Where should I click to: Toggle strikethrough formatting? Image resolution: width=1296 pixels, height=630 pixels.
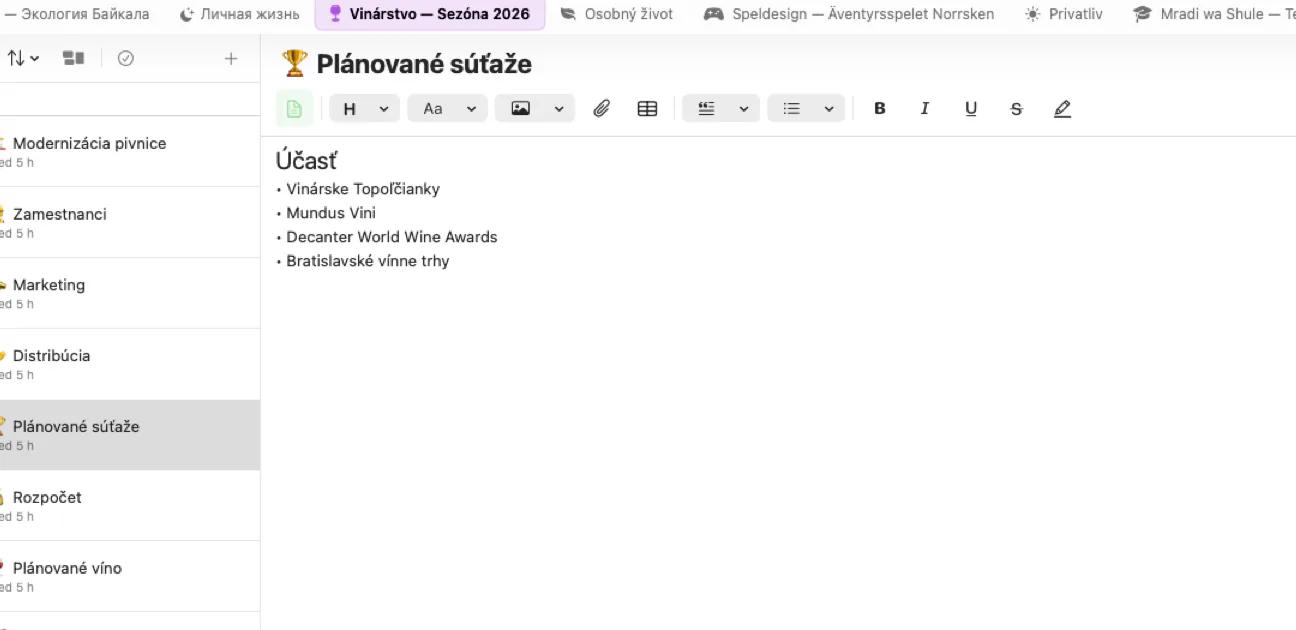(1016, 109)
